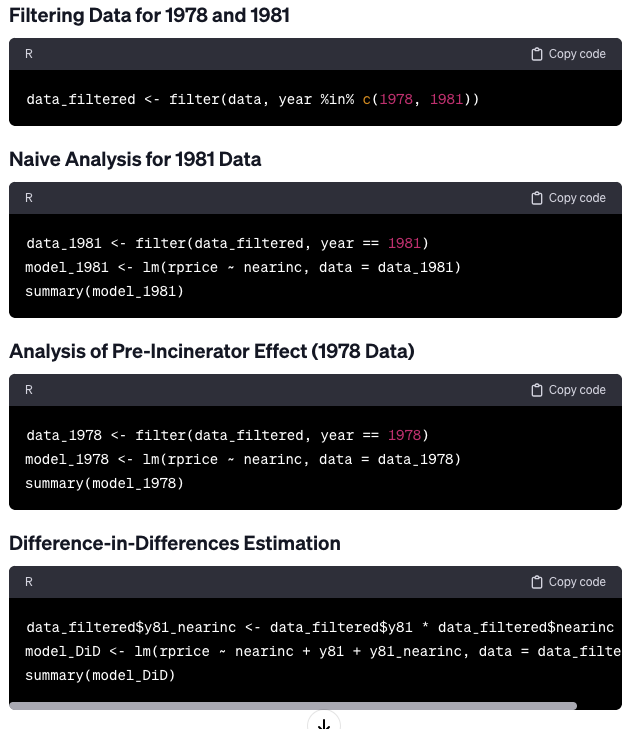Click the R language label in first code block

29,54
